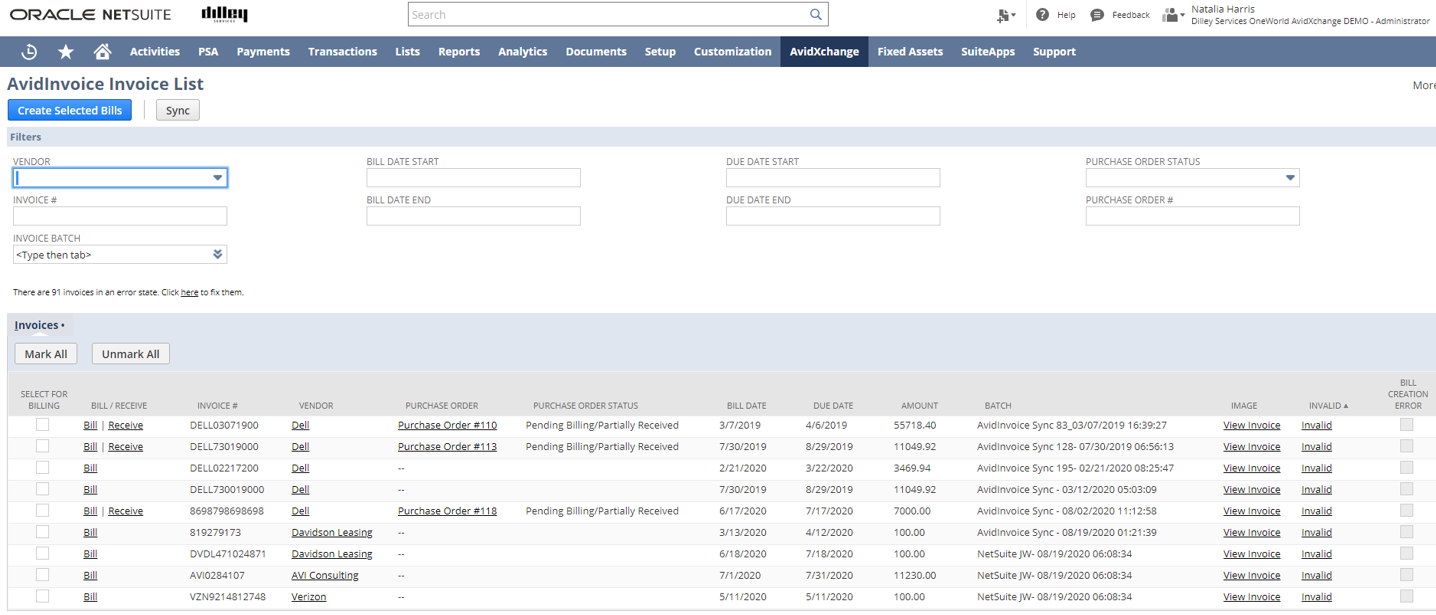Tick the DVDL471024871 billing checkbox
This screenshot has width=1436, height=615.
point(42,553)
